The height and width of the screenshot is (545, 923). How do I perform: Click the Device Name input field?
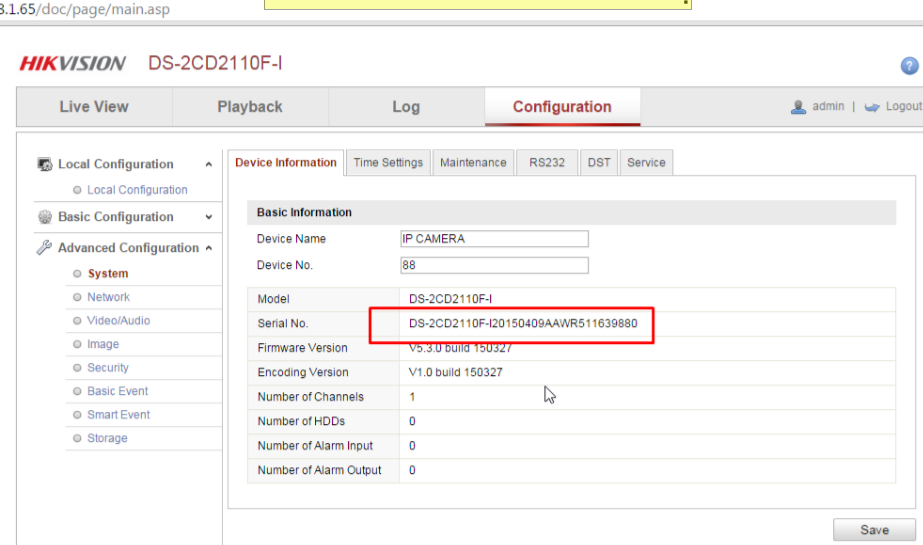pyautogui.click(x=494, y=239)
